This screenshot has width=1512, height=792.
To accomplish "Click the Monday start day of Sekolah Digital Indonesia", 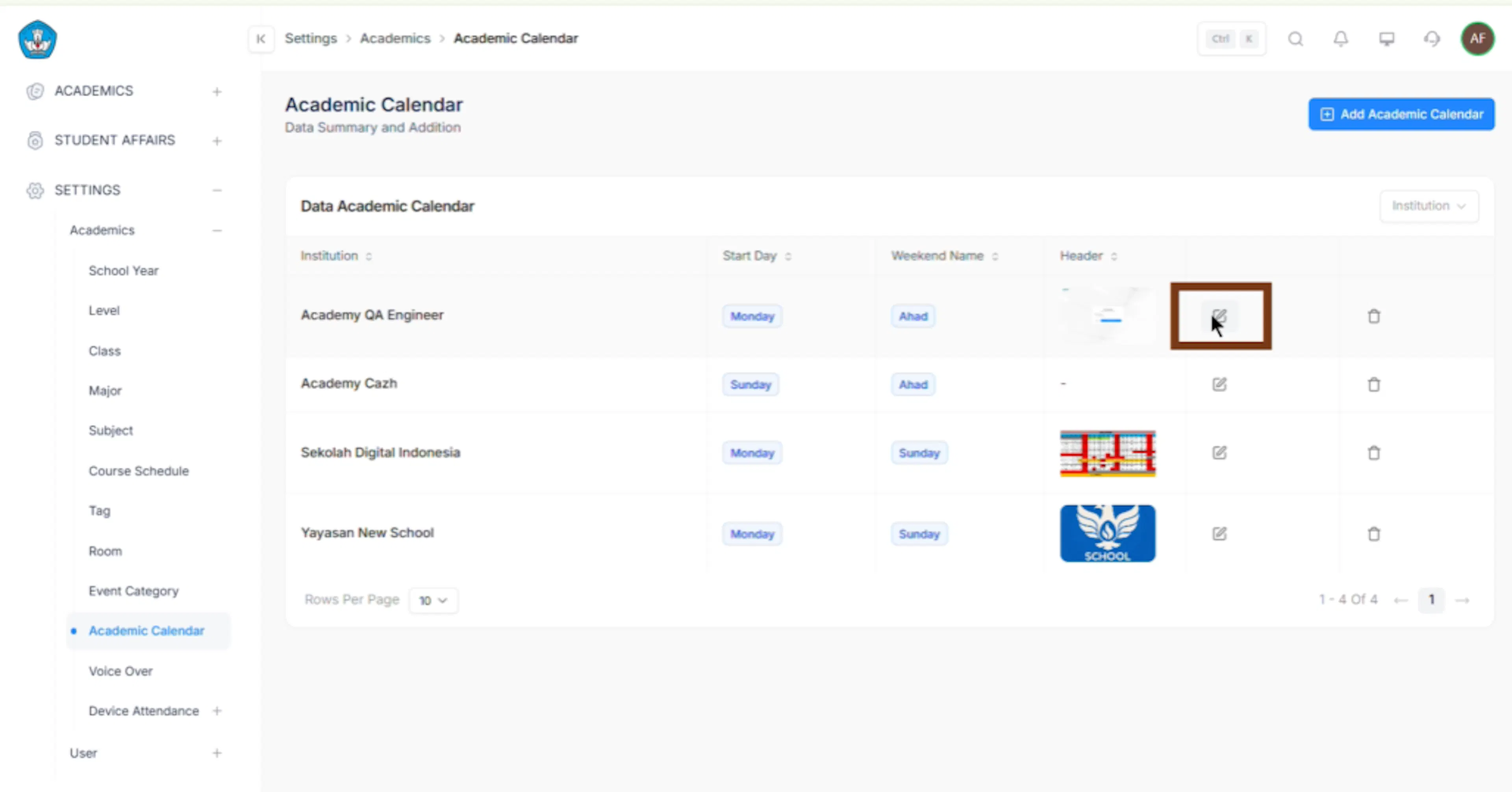I will click(752, 453).
